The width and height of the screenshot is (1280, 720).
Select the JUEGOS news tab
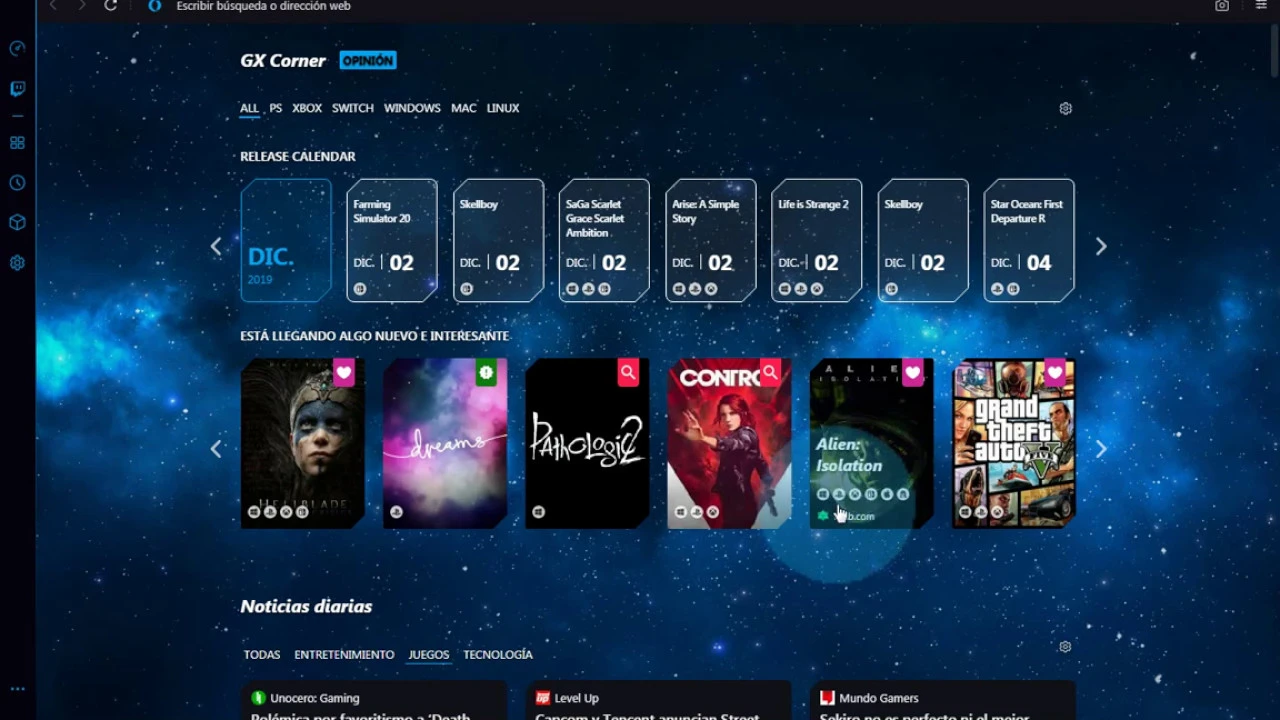[x=428, y=655]
